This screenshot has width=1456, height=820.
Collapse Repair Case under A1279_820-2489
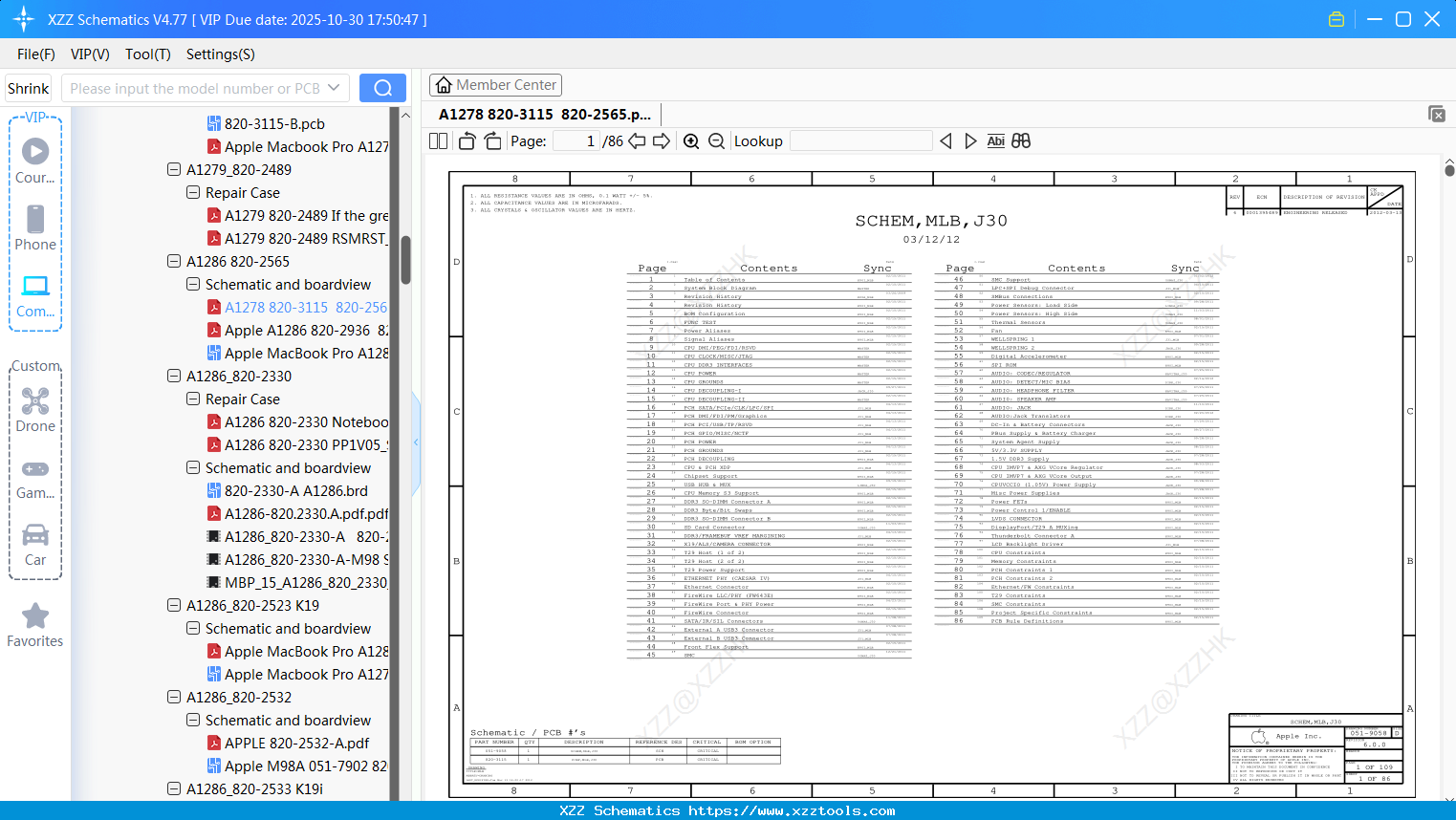point(193,192)
